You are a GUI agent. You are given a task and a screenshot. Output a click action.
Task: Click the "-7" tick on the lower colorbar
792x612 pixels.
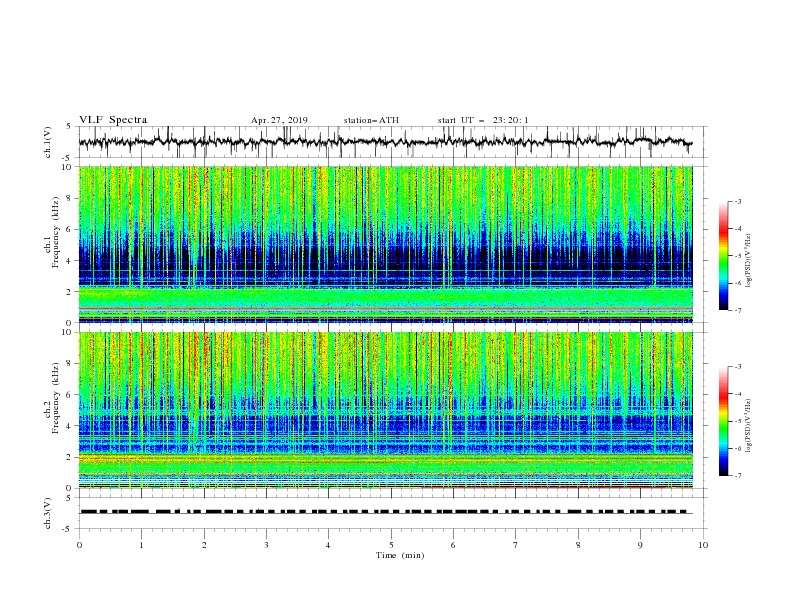tap(737, 475)
